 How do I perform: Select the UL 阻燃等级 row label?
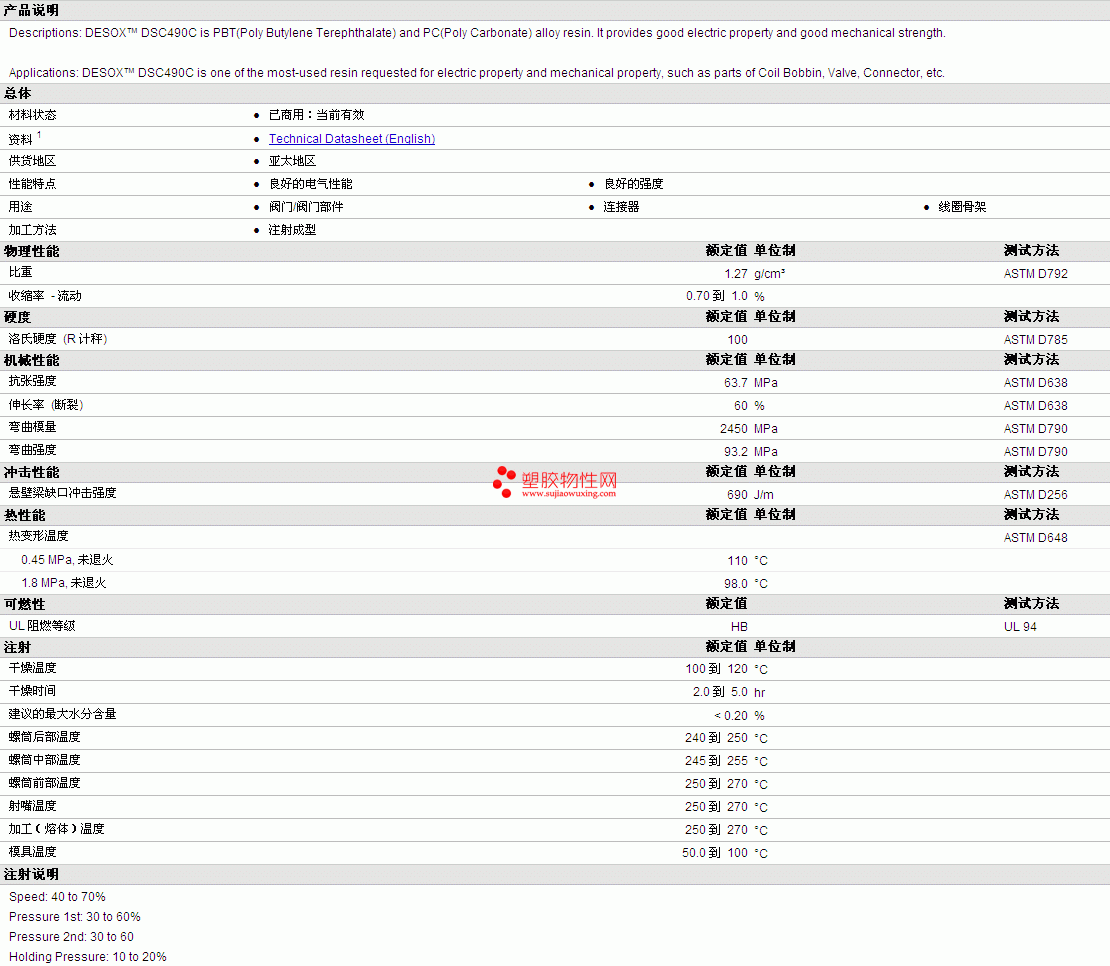coord(42,626)
